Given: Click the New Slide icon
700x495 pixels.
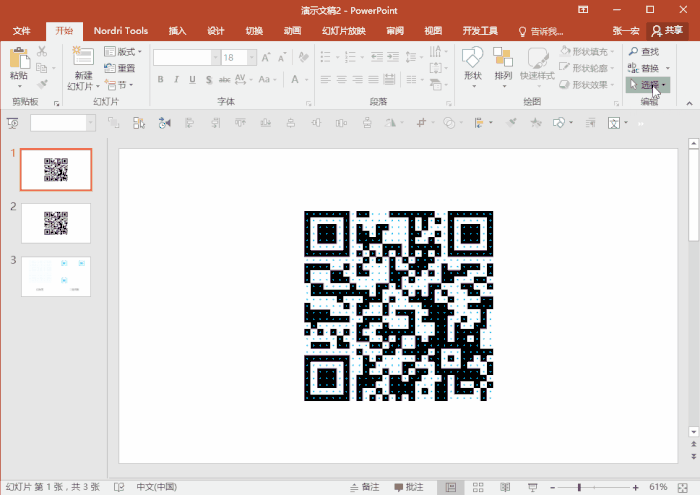Looking at the screenshot, I should point(83,57).
